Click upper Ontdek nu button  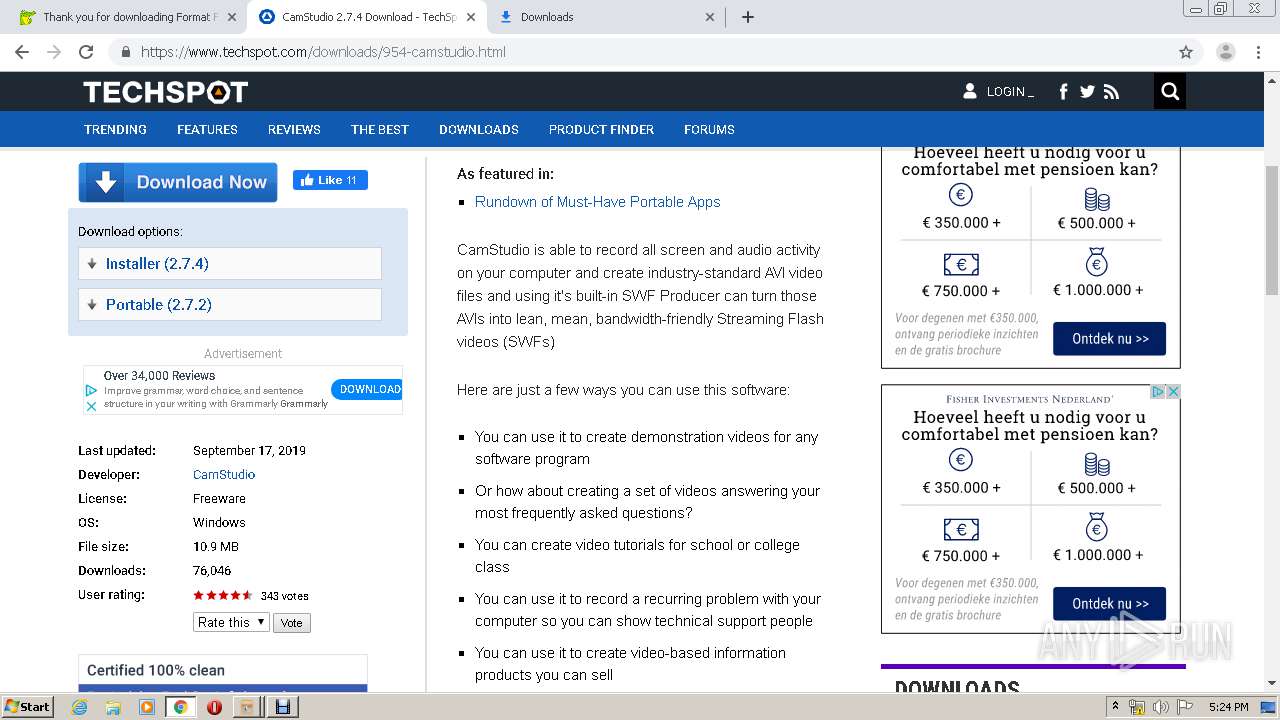(1109, 339)
